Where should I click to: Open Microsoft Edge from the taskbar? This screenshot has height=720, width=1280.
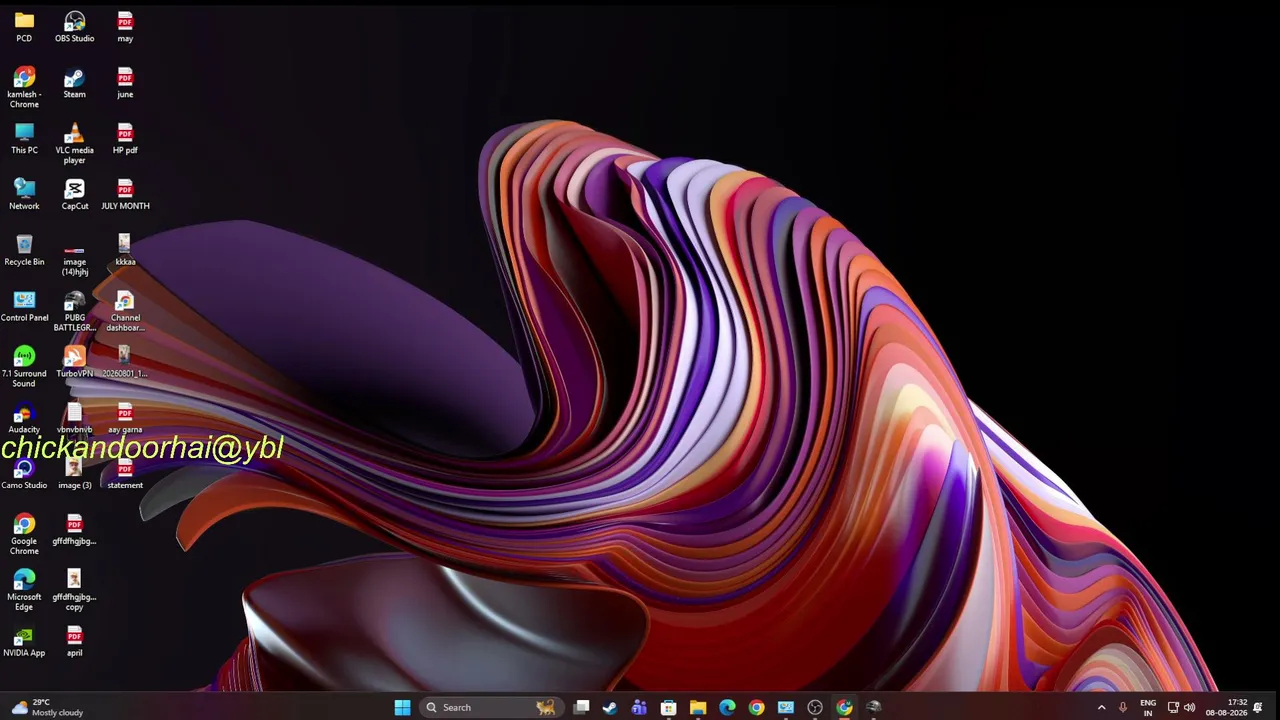727,707
